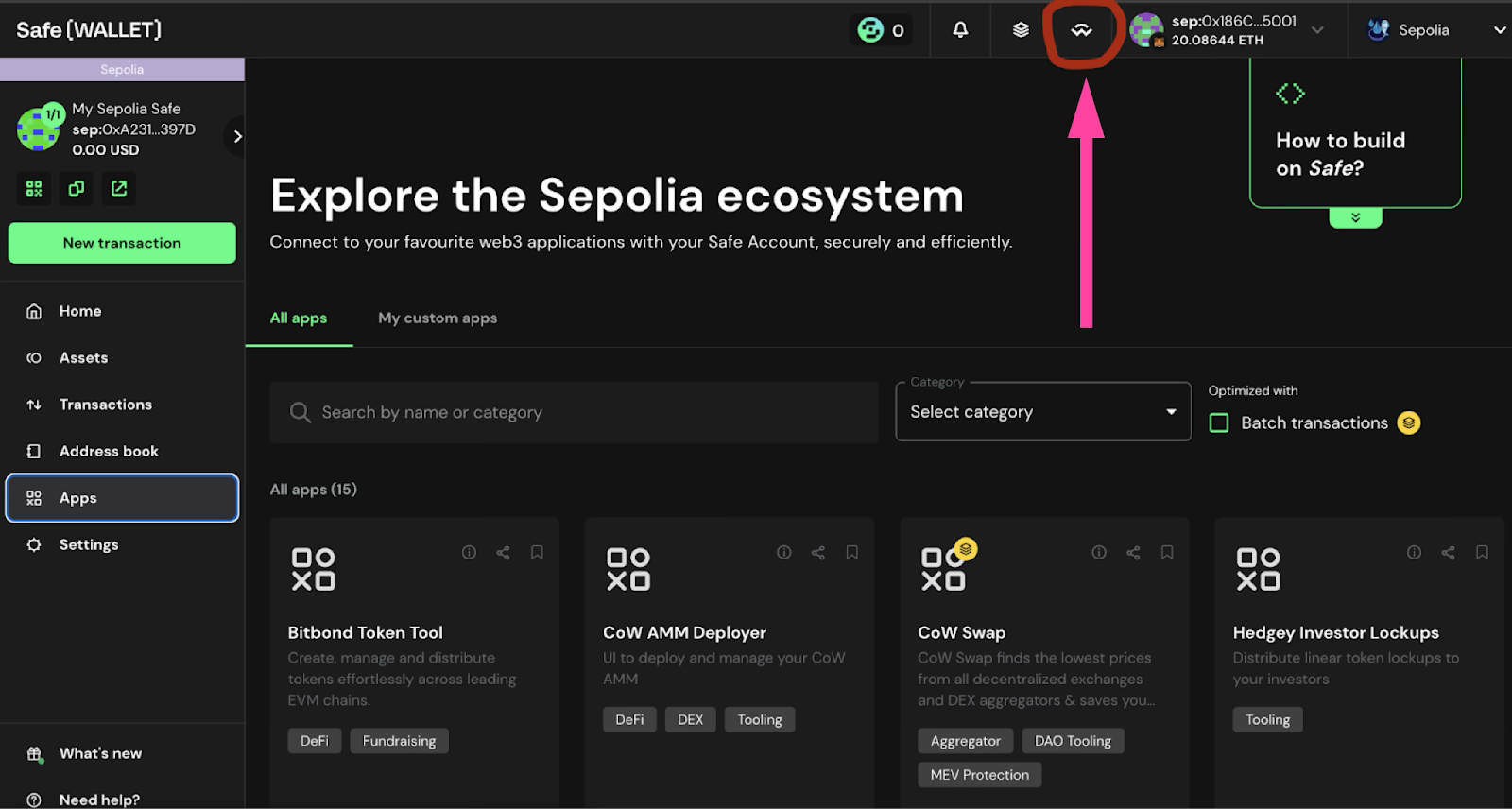The width and height of the screenshot is (1512, 809).
Task: Share the CoW Swap app
Action: click(1133, 553)
